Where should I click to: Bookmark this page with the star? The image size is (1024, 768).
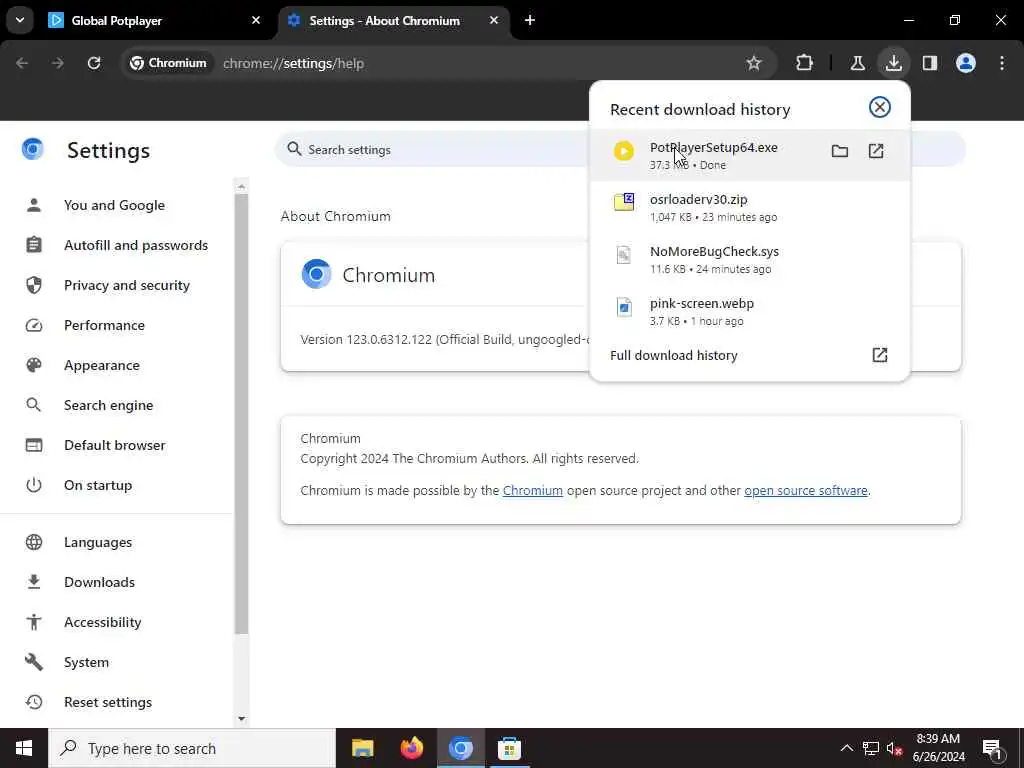(x=754, y=63)
